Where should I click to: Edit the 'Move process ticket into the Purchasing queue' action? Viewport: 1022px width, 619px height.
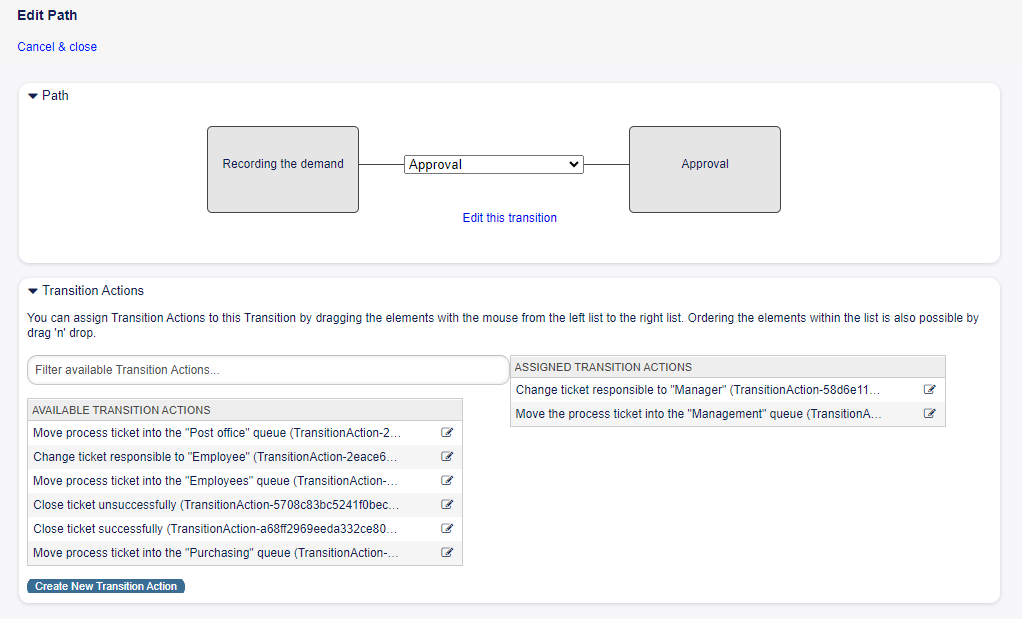(x=447, y=552)
